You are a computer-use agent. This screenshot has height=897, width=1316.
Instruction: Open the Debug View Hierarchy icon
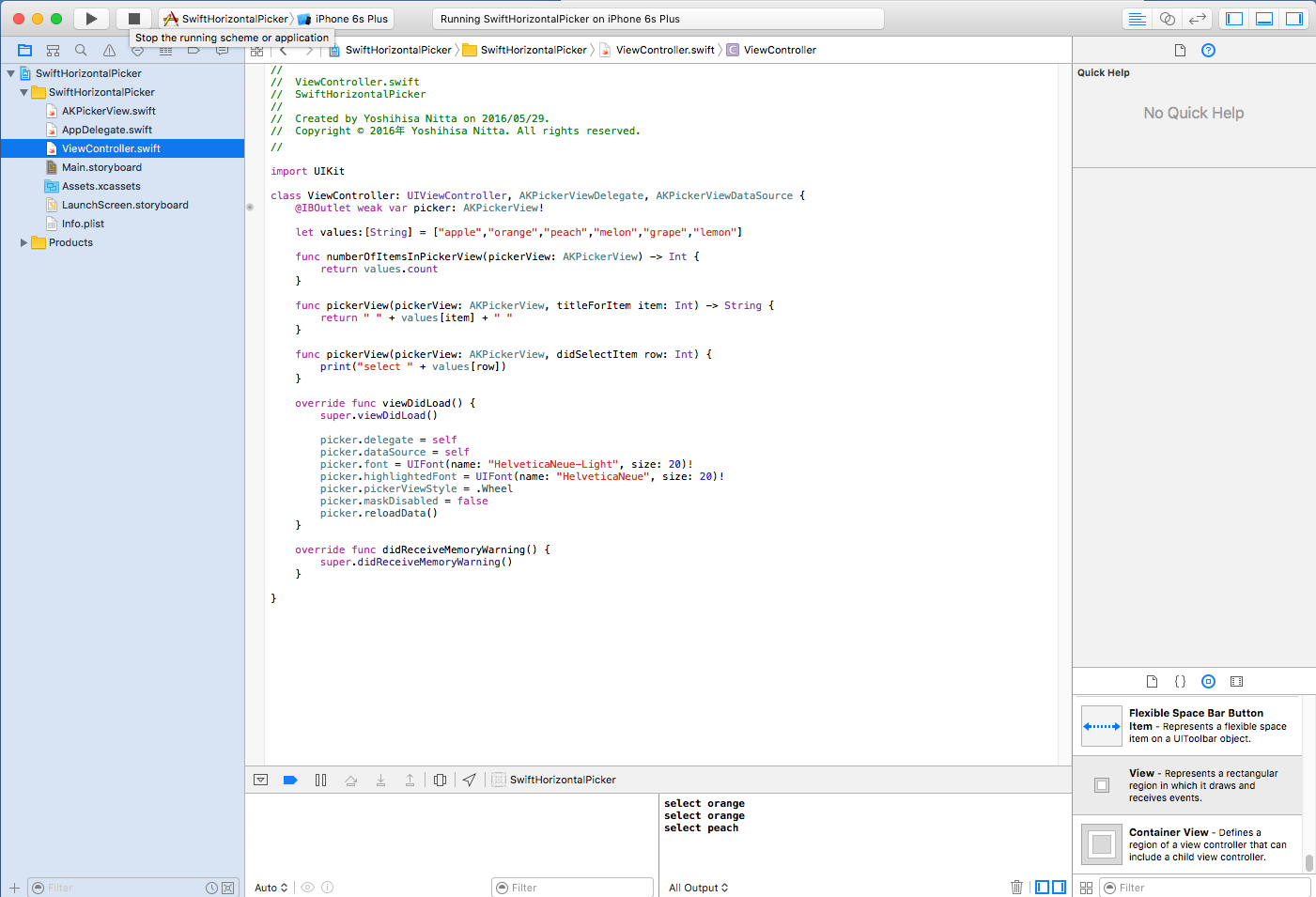pos(440,780)
